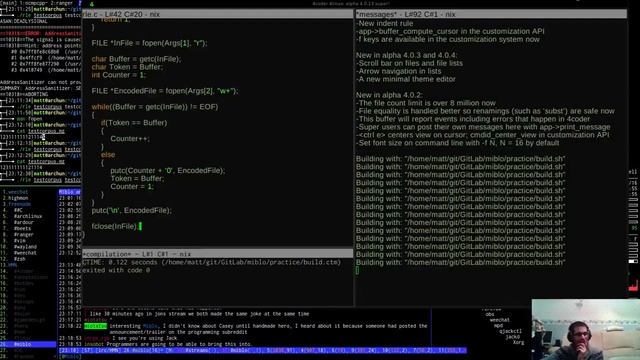Viewport: 640px width, 360px height.
Task: Click the 'if(Token == Buffer)' line
Action: (x=134, y=122)
